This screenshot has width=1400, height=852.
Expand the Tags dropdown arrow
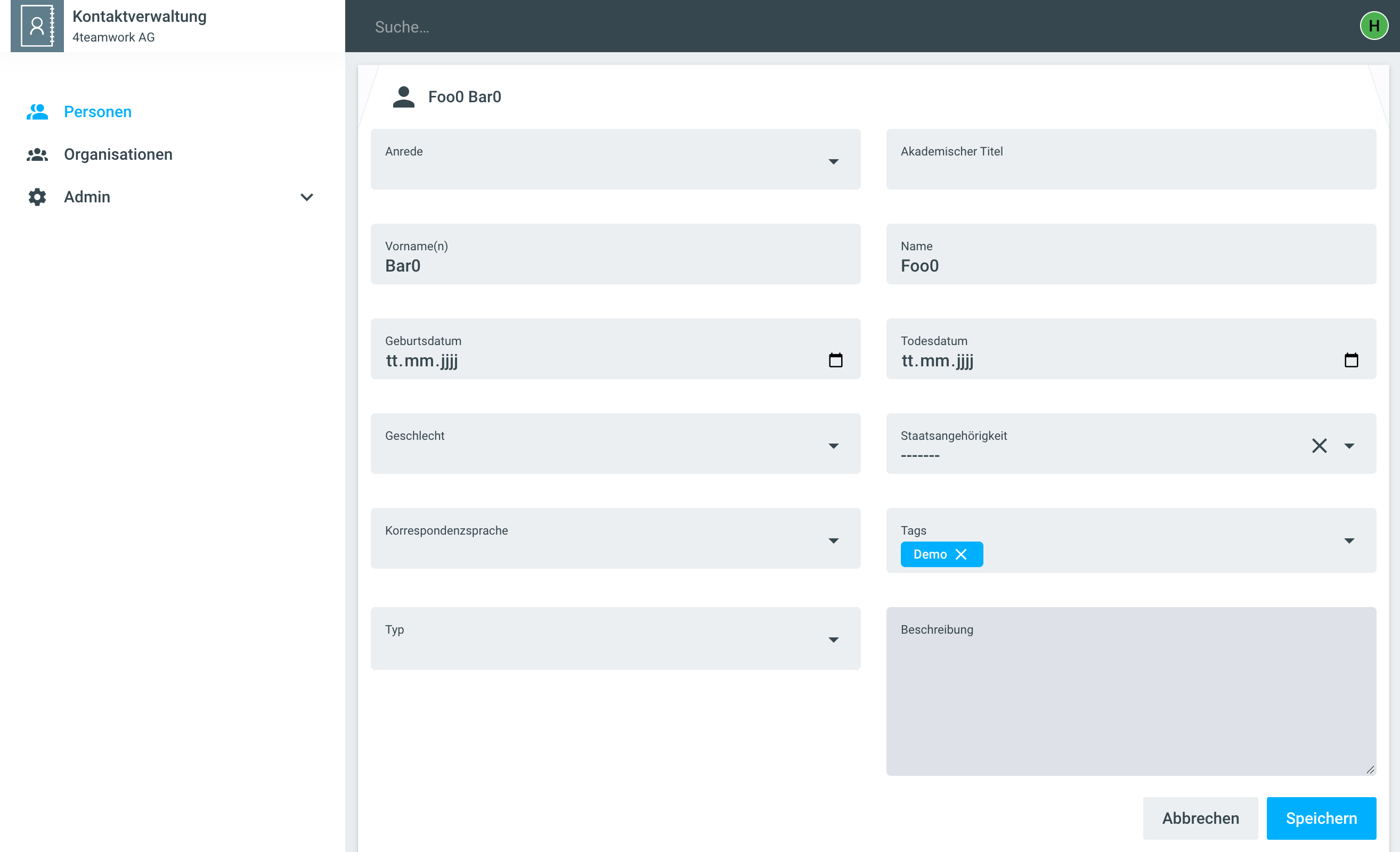click(1349, 540)
